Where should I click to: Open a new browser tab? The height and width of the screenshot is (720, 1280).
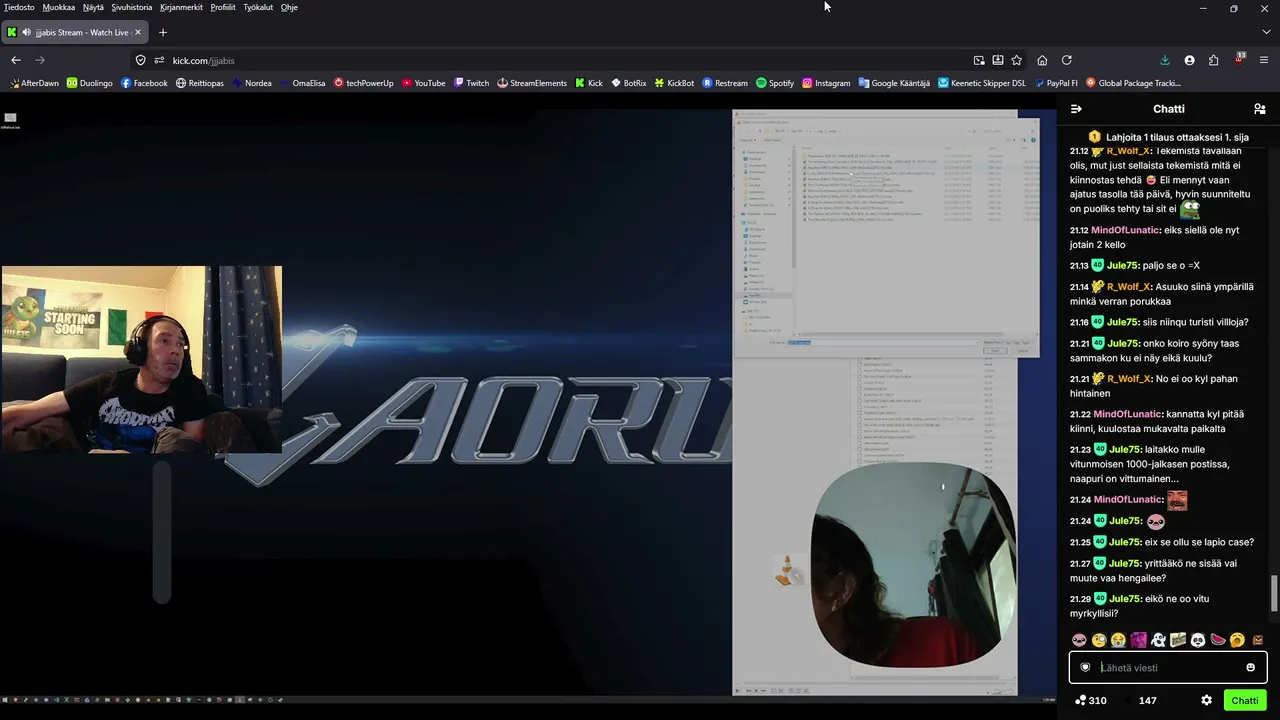[x=163, y=32]
